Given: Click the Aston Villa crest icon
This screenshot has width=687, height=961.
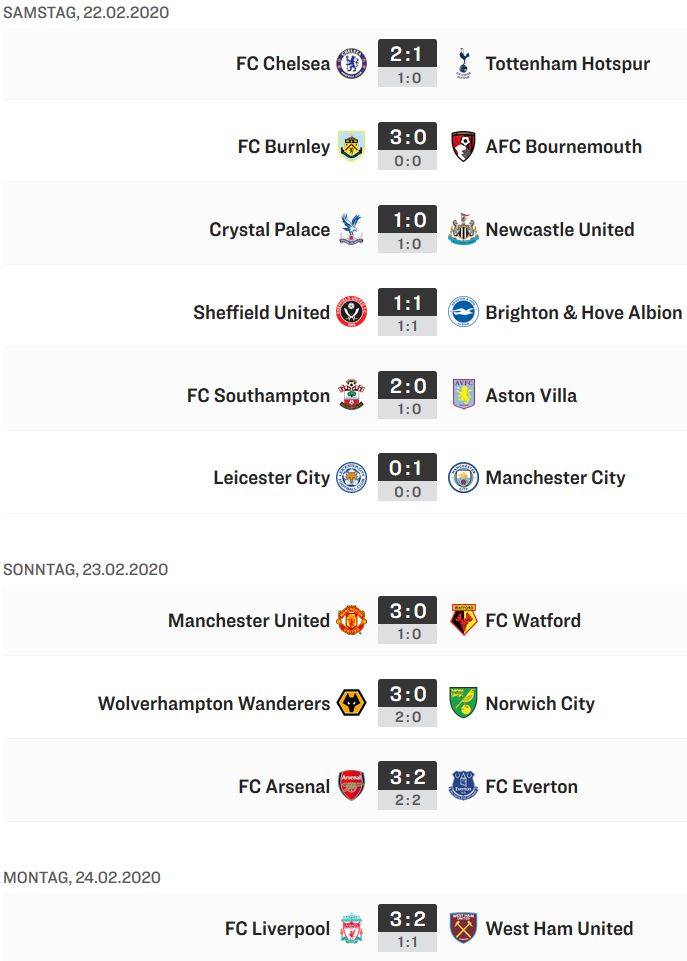Looking at the screenshot, I should (x=463, y=395).
